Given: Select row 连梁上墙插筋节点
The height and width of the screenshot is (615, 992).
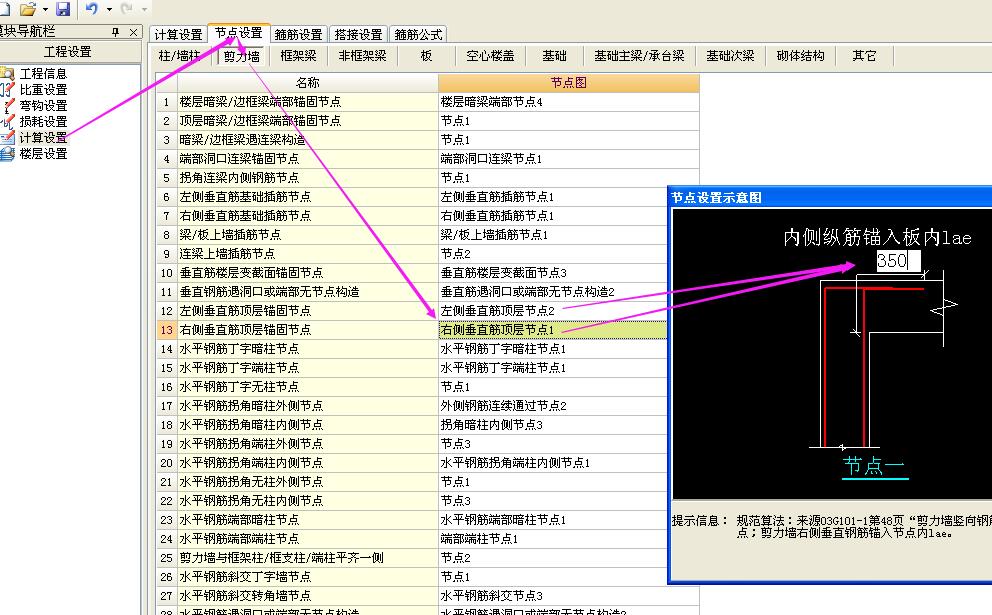Looking at the screenshot, I should [307, 254].
